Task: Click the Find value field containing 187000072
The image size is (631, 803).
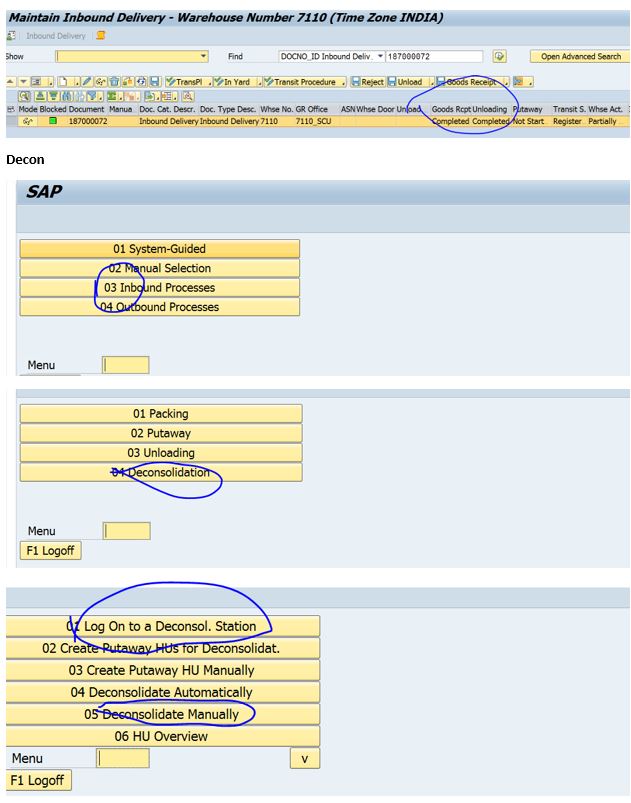Action: pyautogui.click(x=433, y=57)
